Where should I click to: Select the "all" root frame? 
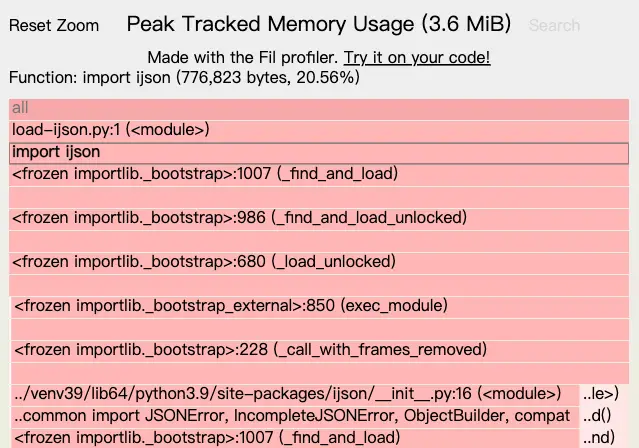tap(319, 109)
